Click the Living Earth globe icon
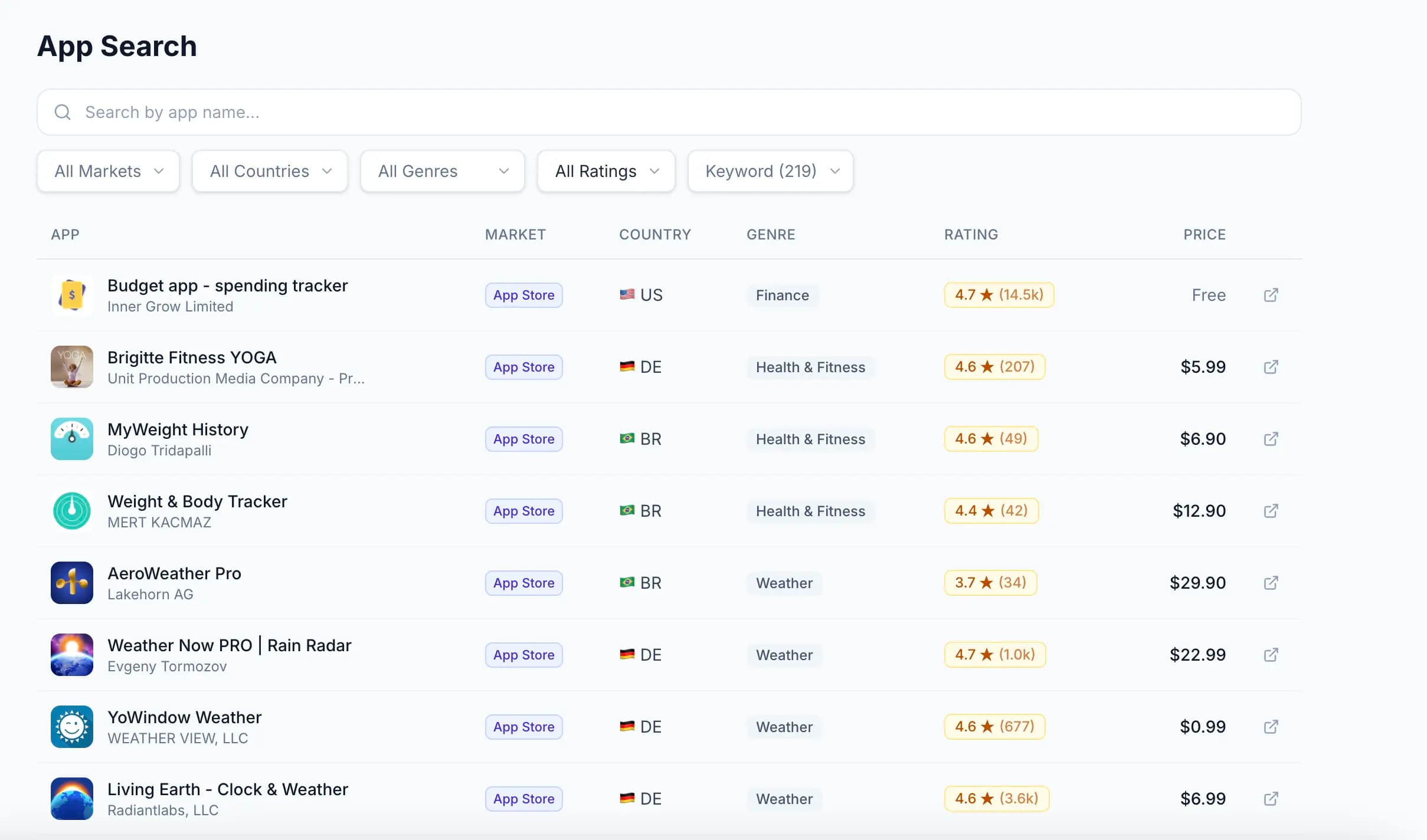This screenshot has height=840, width=1427. pyautogui.click(x=72, y=799)
